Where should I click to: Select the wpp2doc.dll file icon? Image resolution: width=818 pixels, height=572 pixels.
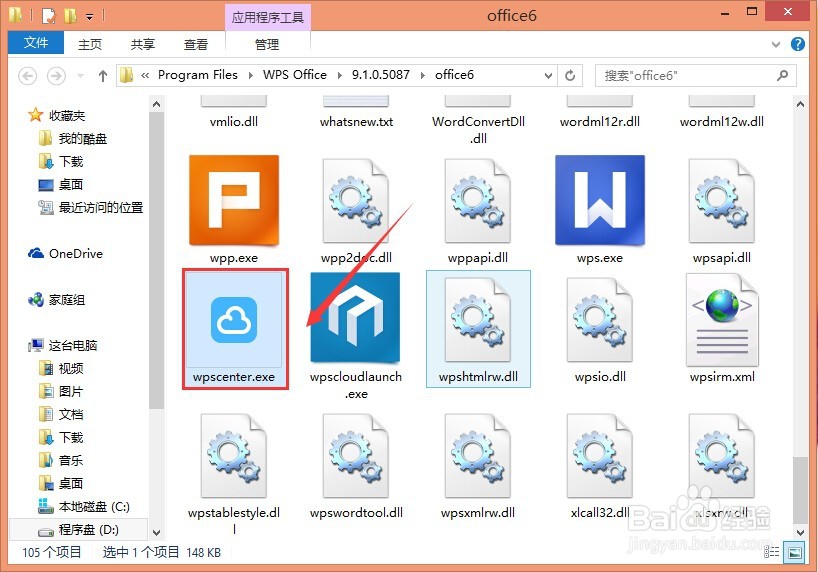[x=356, y=201]
